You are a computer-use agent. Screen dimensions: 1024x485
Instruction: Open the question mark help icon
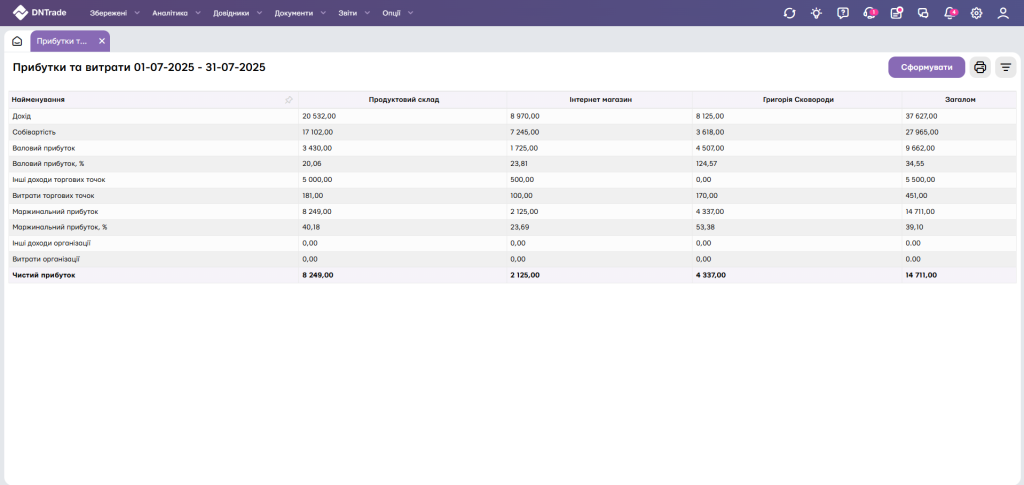(x=843, y=13)
